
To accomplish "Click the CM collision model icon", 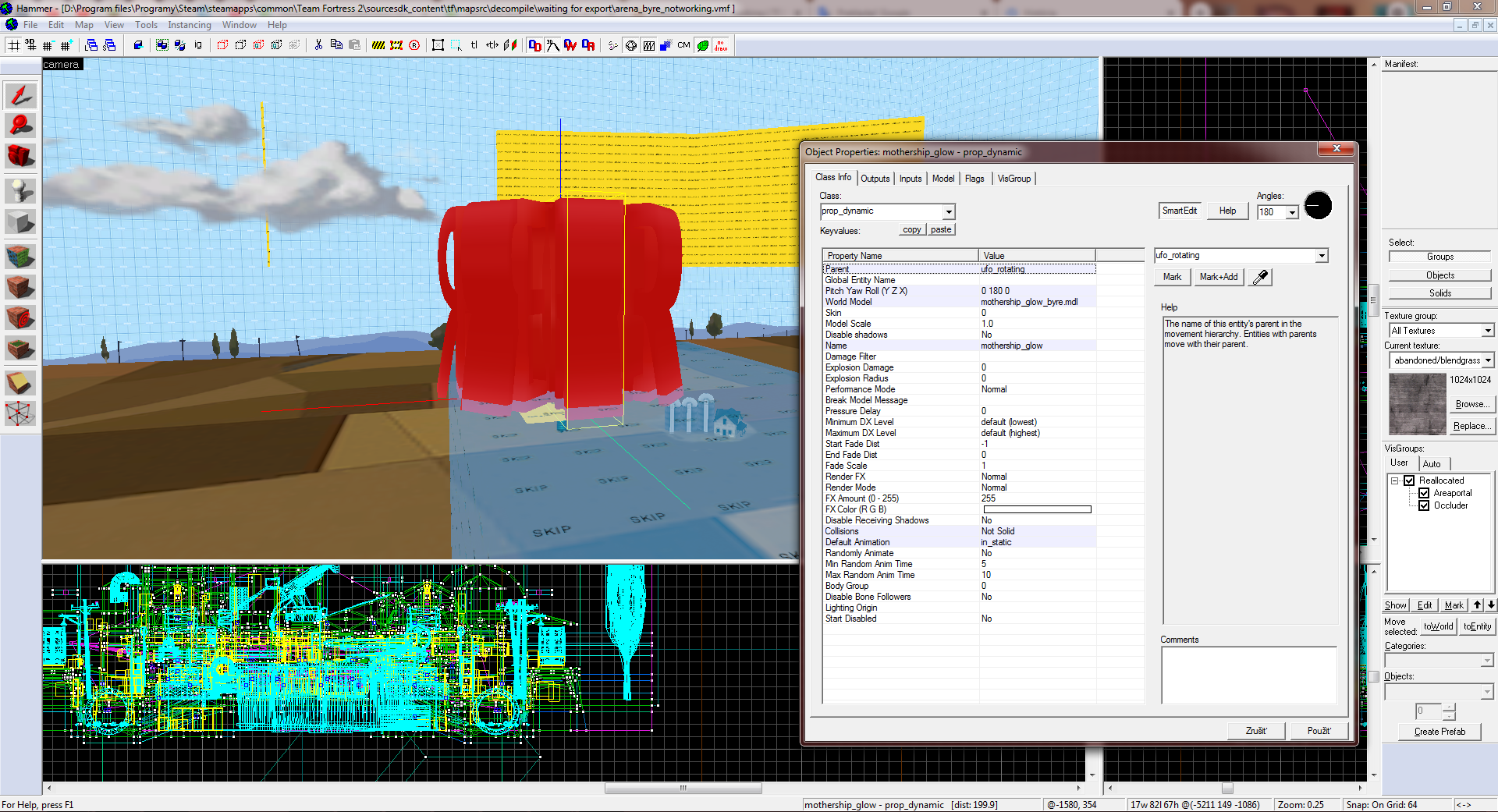I will [x=683, y=45].
